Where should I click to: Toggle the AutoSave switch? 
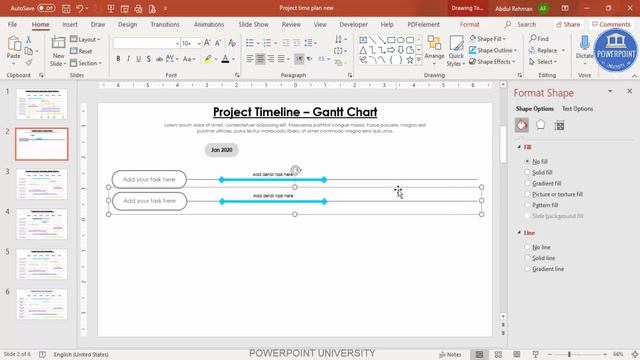46,8
